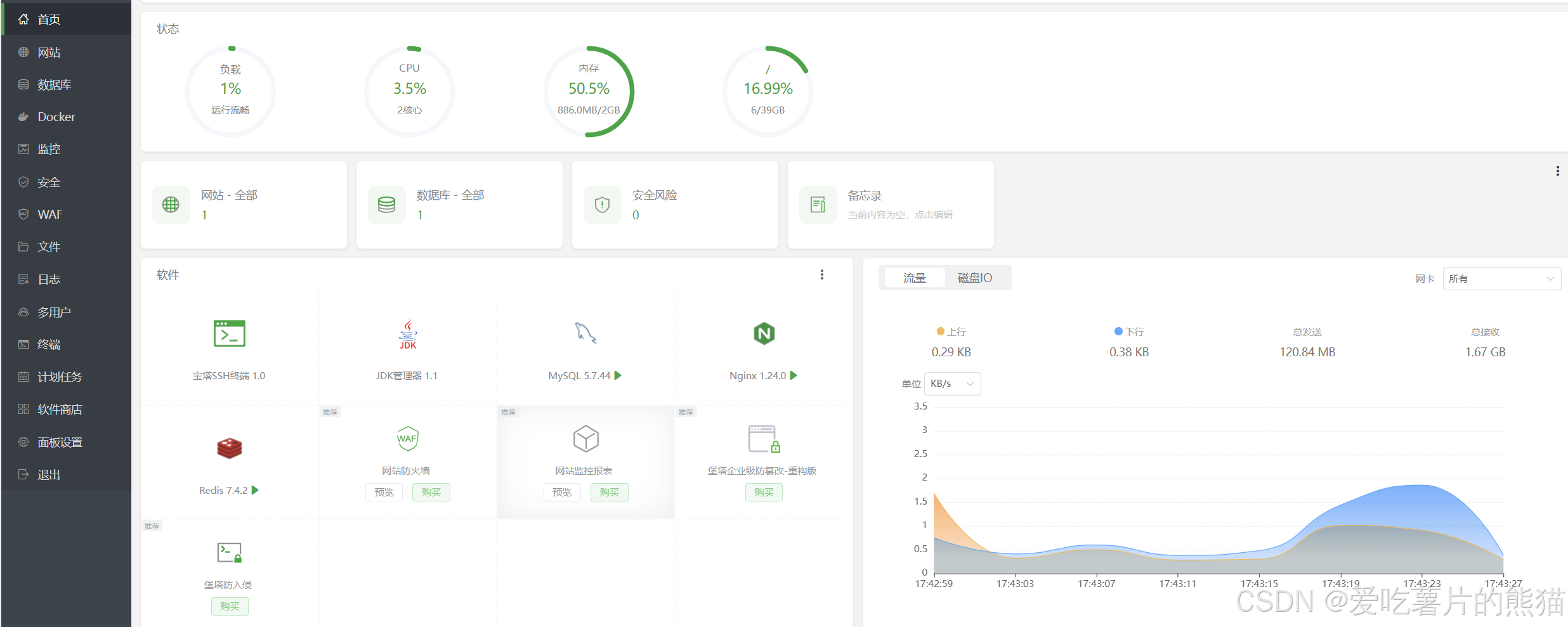Open the KB/s unit dropdown

point(952,384)
